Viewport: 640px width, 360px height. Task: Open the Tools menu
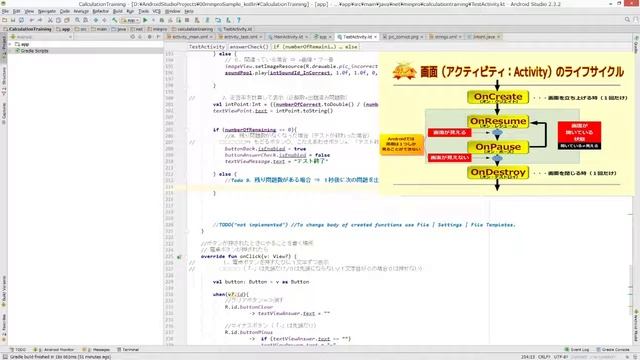pos(143,11)
